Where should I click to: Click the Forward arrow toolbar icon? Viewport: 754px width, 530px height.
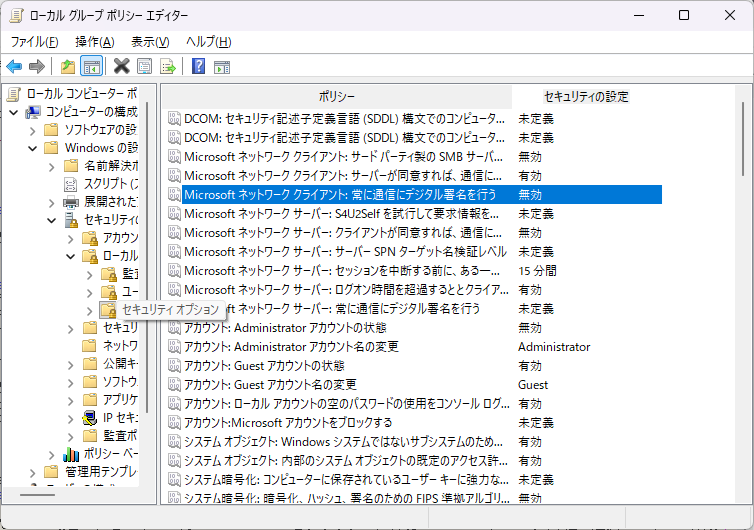37,67
